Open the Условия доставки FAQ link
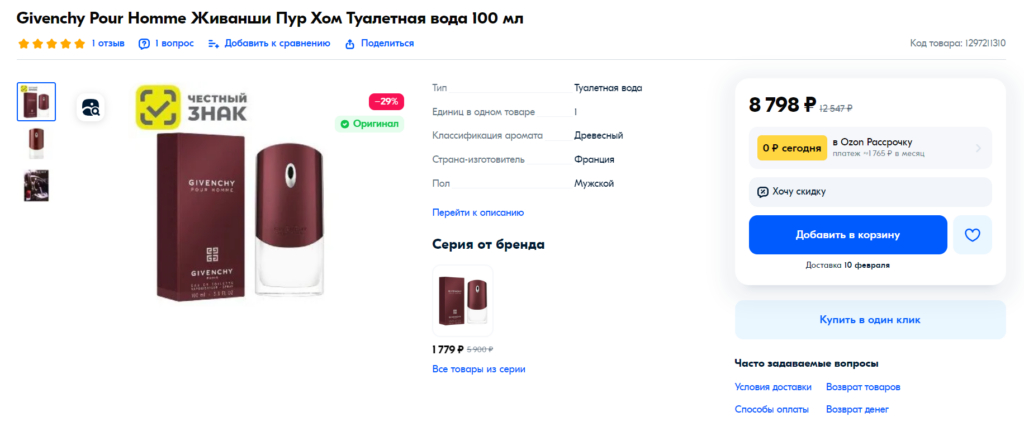The height and width of the screenshot is (426, 1024). (772, 387)
